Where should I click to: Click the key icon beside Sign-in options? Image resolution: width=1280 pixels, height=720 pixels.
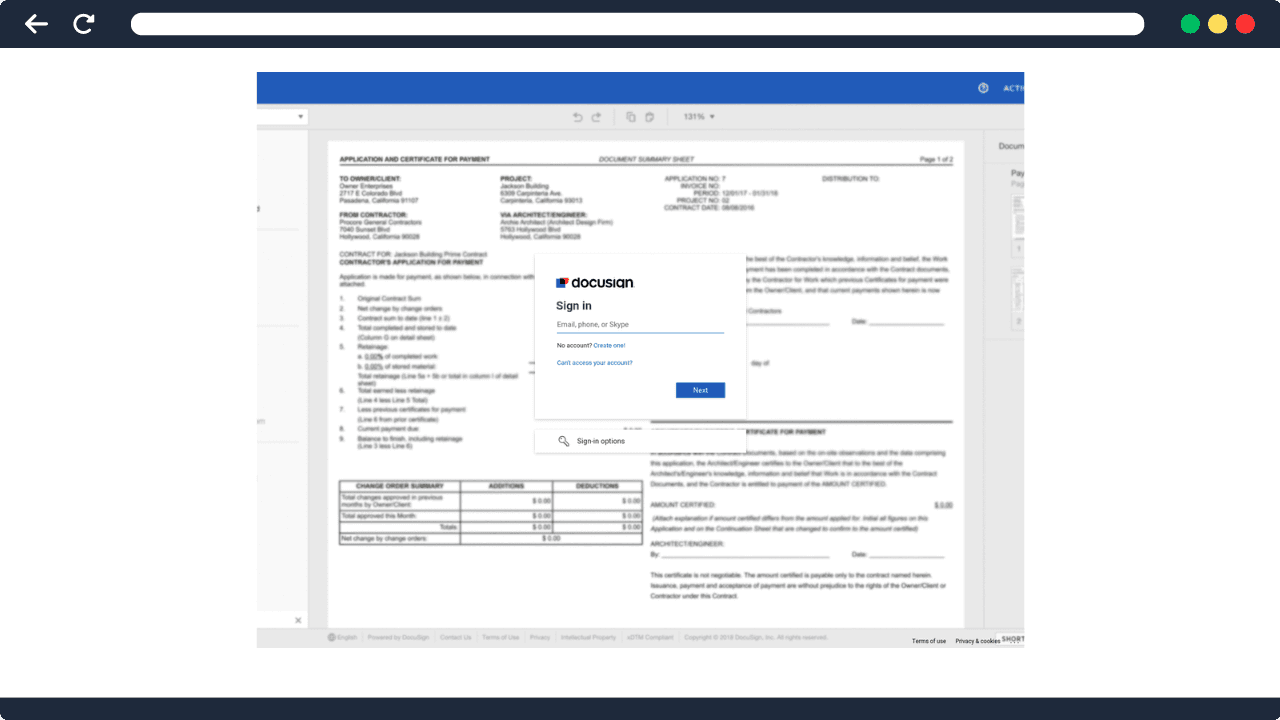564,441
